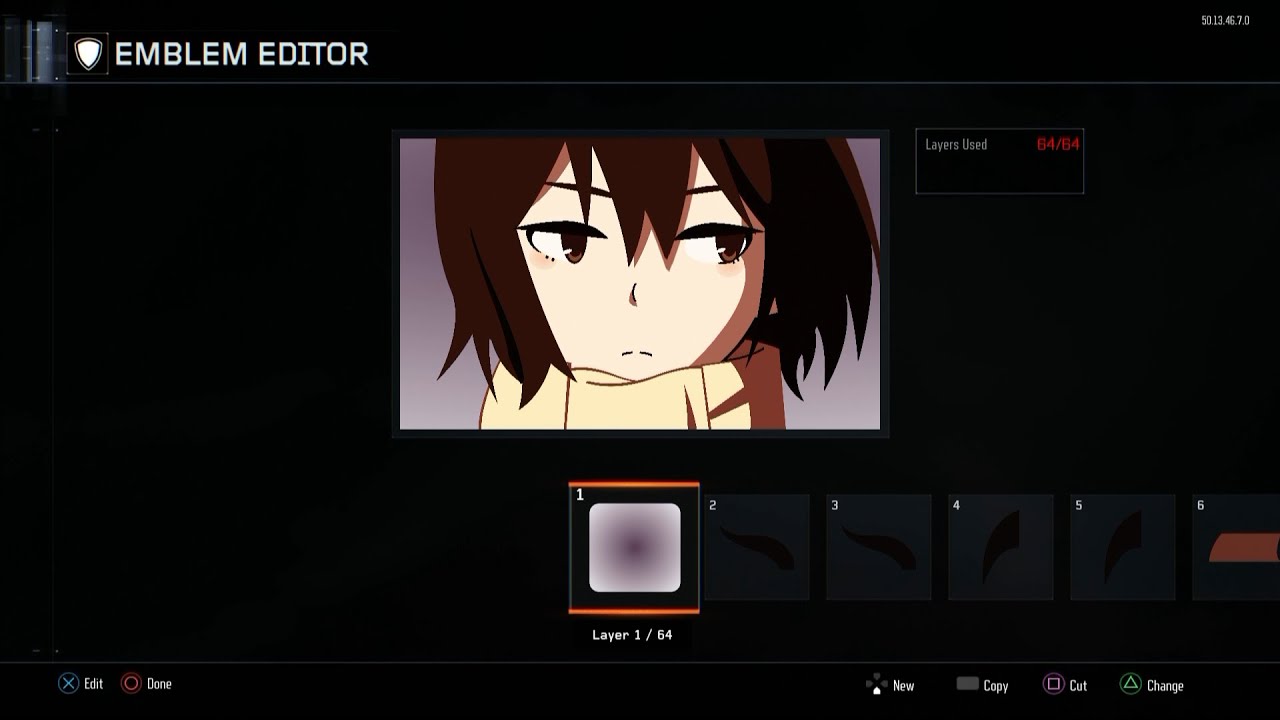Click the circle Done button icon
This screenshot has height=720, width=1280.
pos(131,684)
